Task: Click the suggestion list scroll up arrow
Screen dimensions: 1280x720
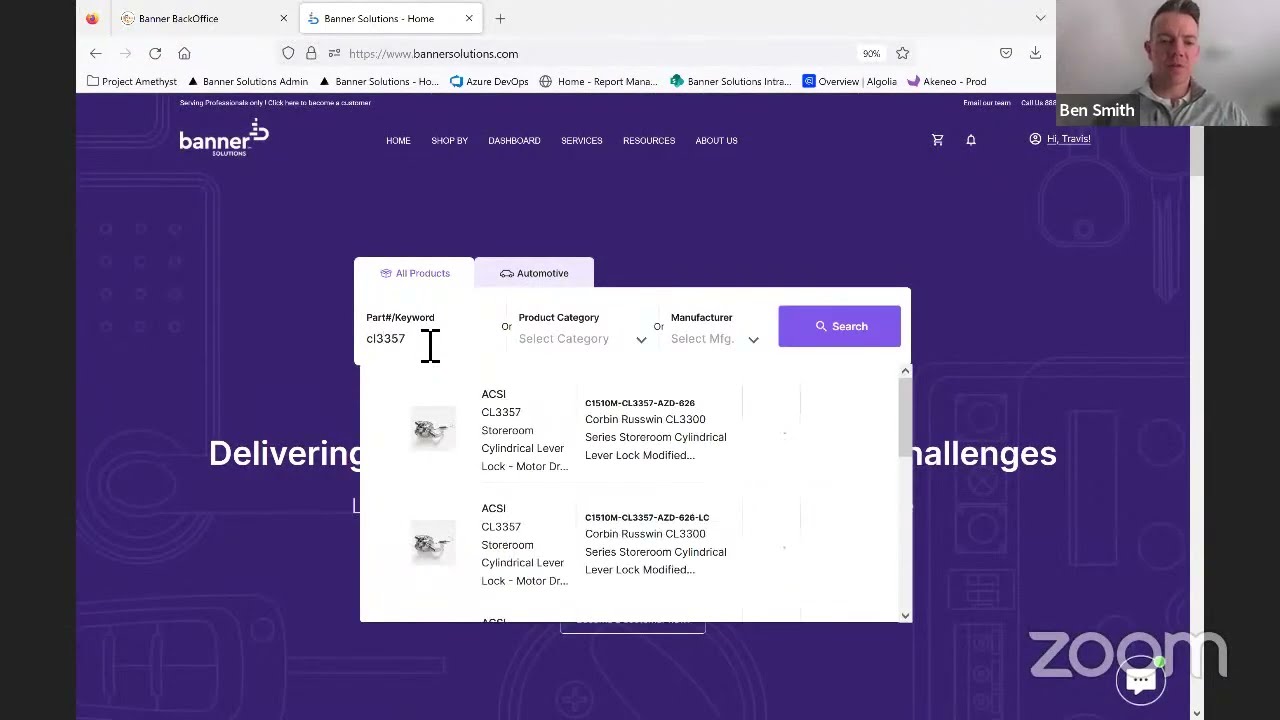Action: [905, 371]
